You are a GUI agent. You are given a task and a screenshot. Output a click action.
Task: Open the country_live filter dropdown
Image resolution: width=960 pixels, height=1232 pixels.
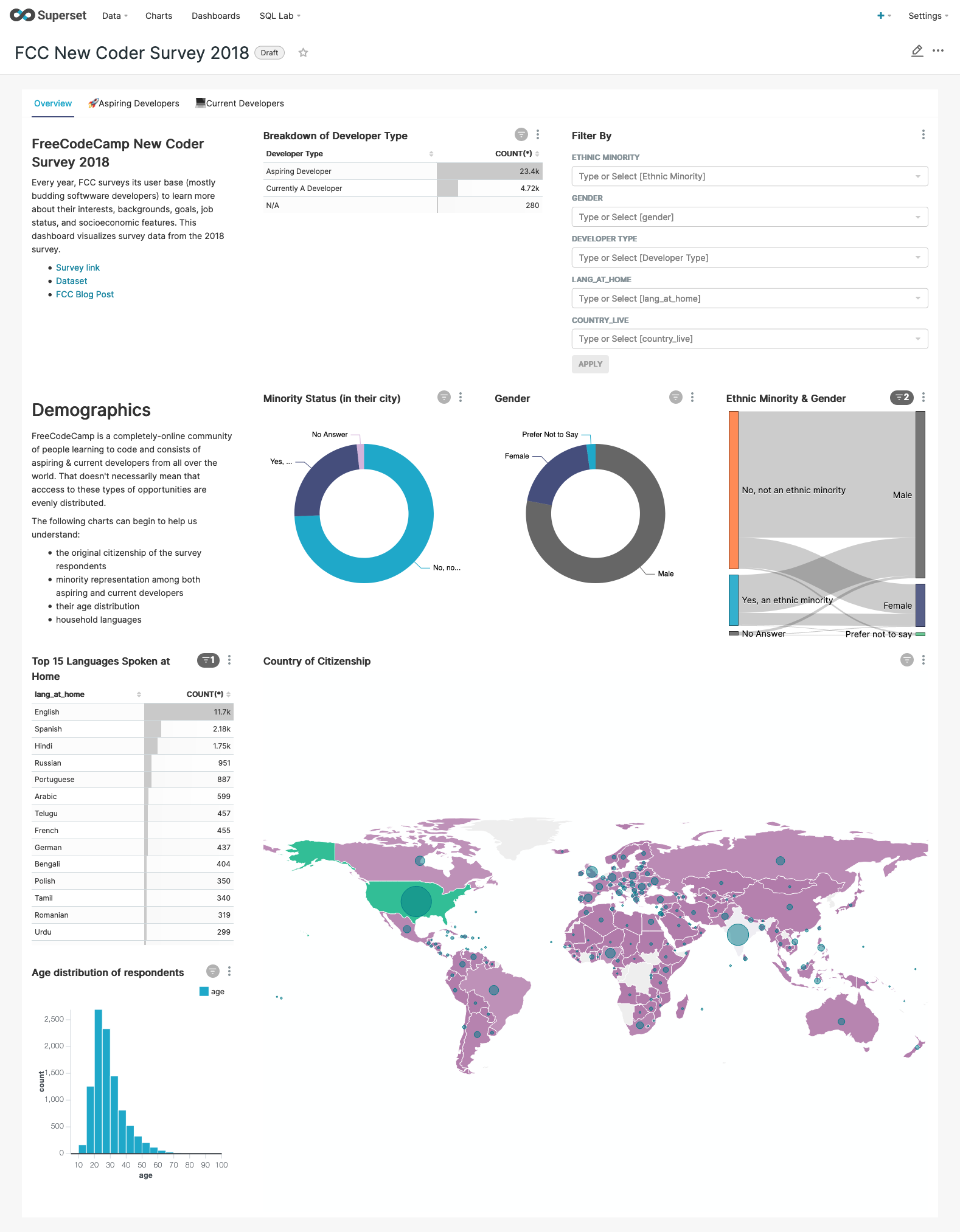750,339
